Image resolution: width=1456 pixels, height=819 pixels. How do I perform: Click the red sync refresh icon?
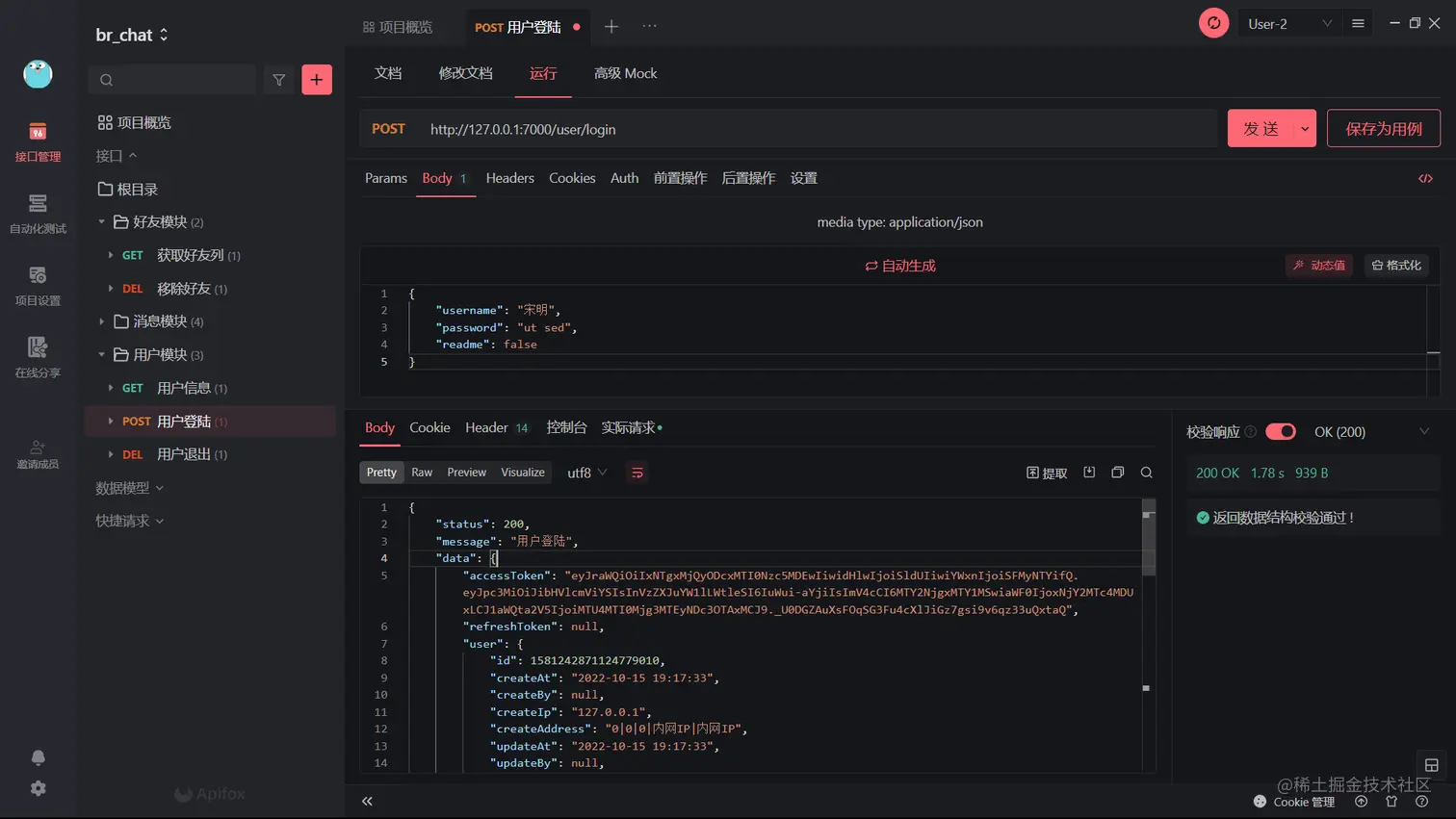[1213, 23]
